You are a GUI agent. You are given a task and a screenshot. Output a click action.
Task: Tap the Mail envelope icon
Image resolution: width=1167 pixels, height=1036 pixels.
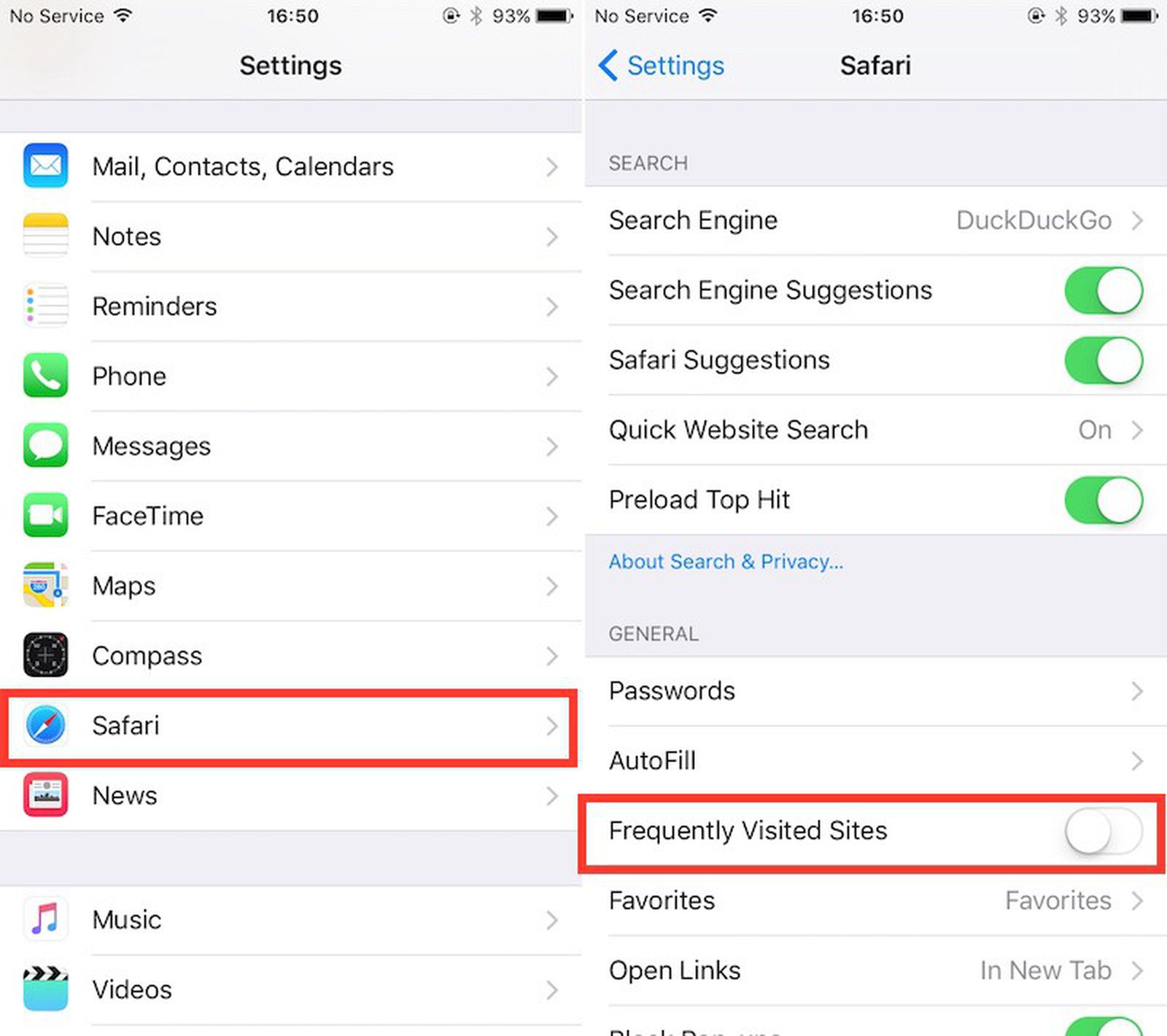point(45,166)
